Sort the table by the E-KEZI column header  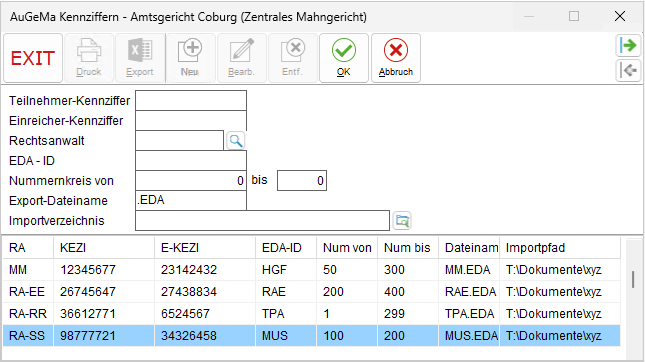click(205, 248)
